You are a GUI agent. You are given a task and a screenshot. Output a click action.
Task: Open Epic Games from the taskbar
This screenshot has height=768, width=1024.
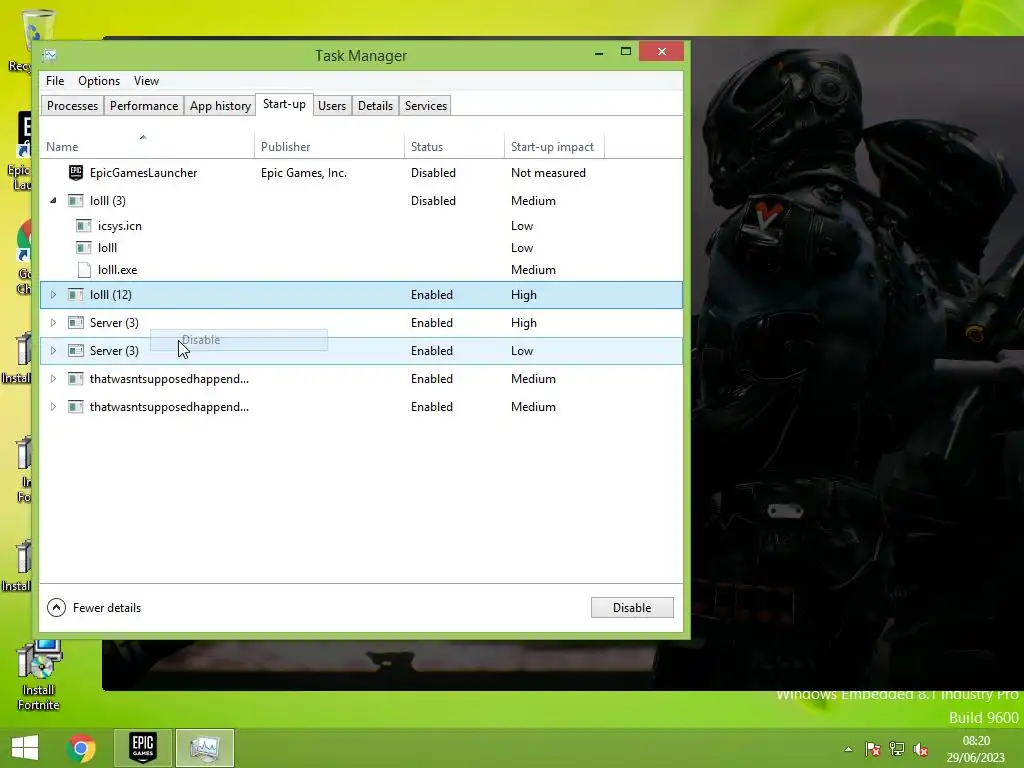(x=142, y=748)
